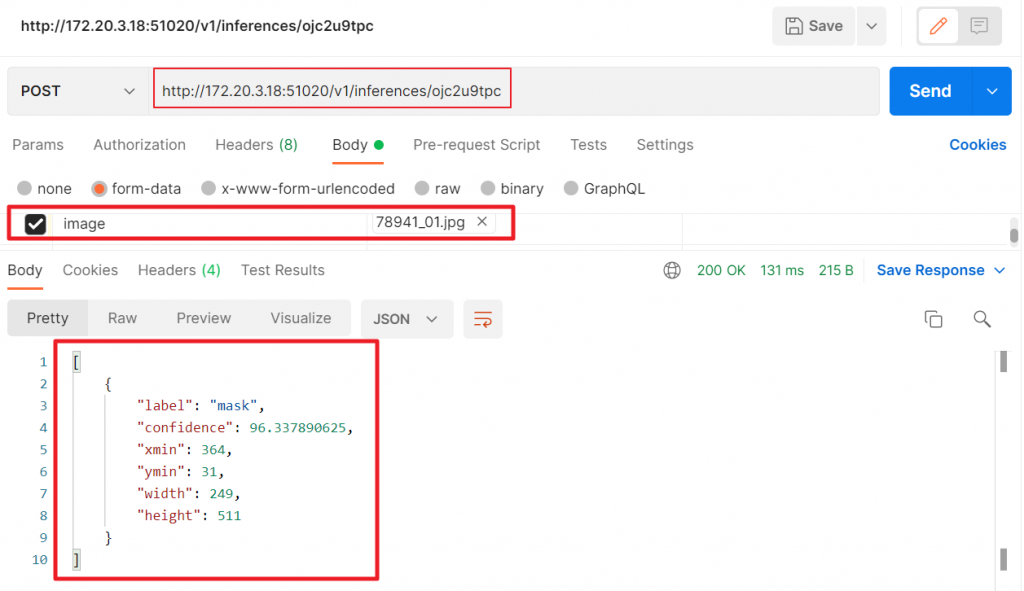Uncheck the image parameter checkbox
Viewport: 1024px width, 591px height.
(35, 224)
